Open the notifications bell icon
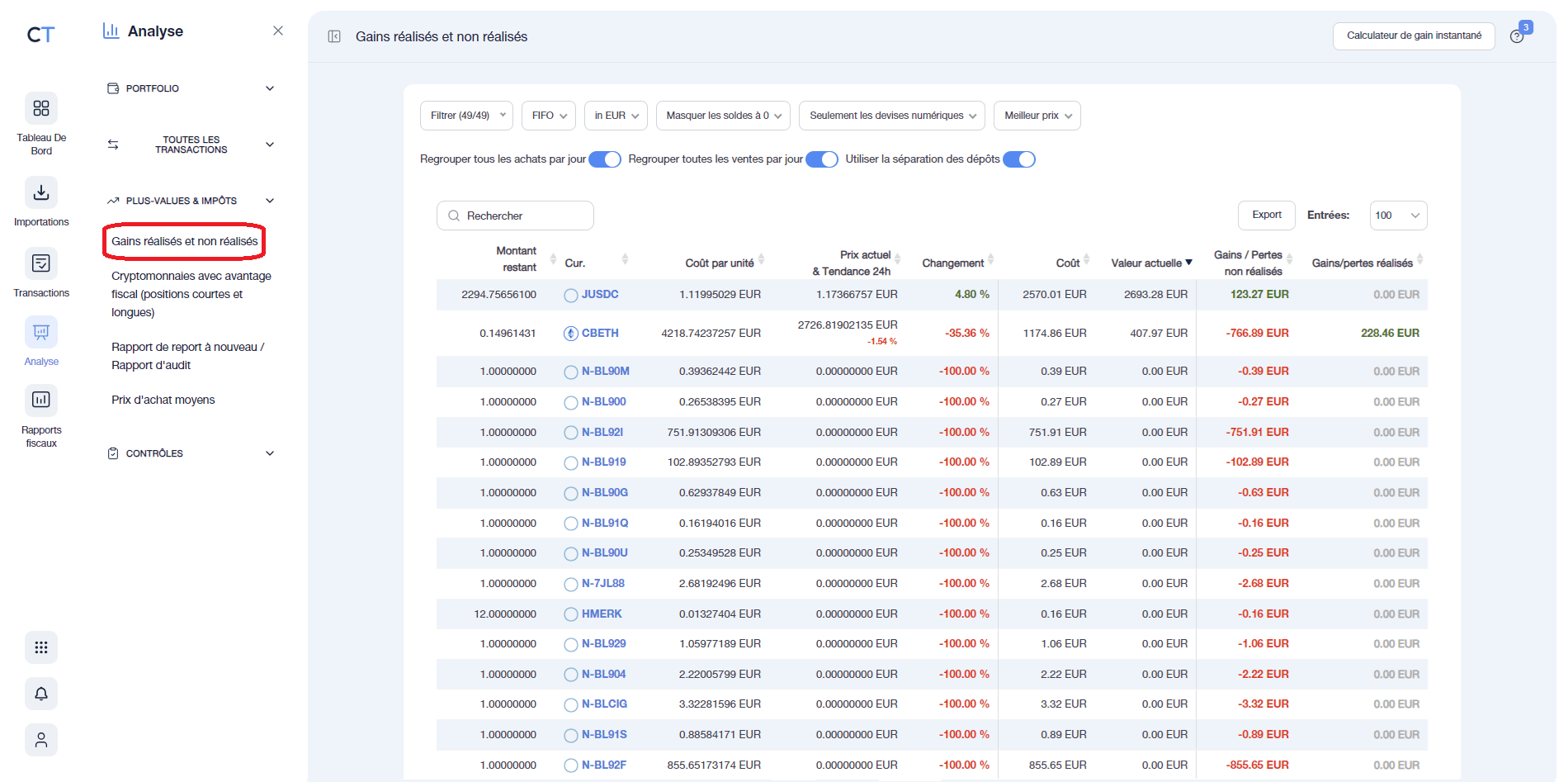This screenshot has height=782, width=1568. (x=40, y=694)
